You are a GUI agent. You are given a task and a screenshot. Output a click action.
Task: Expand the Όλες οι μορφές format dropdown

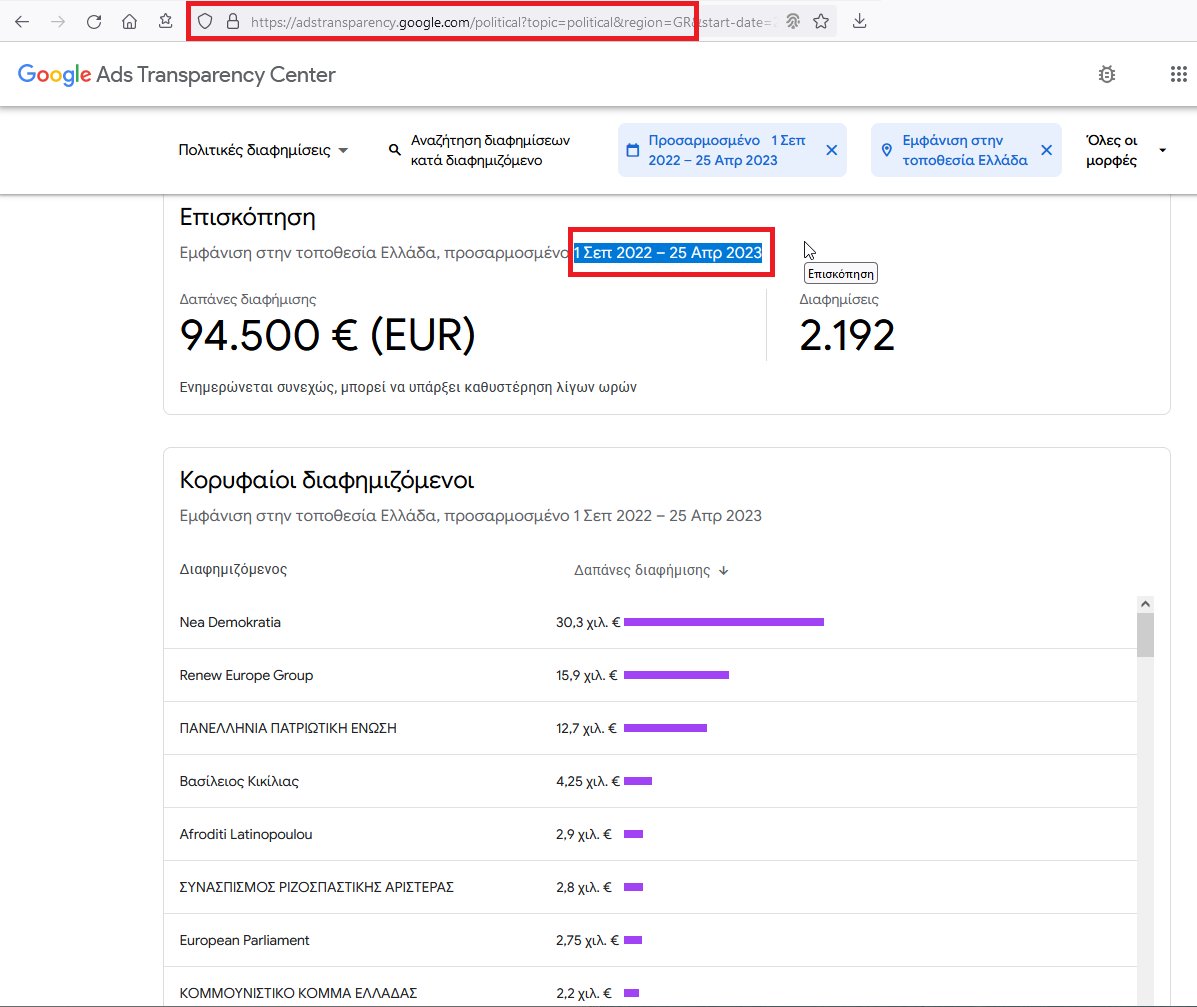(x=1126, y=150)
